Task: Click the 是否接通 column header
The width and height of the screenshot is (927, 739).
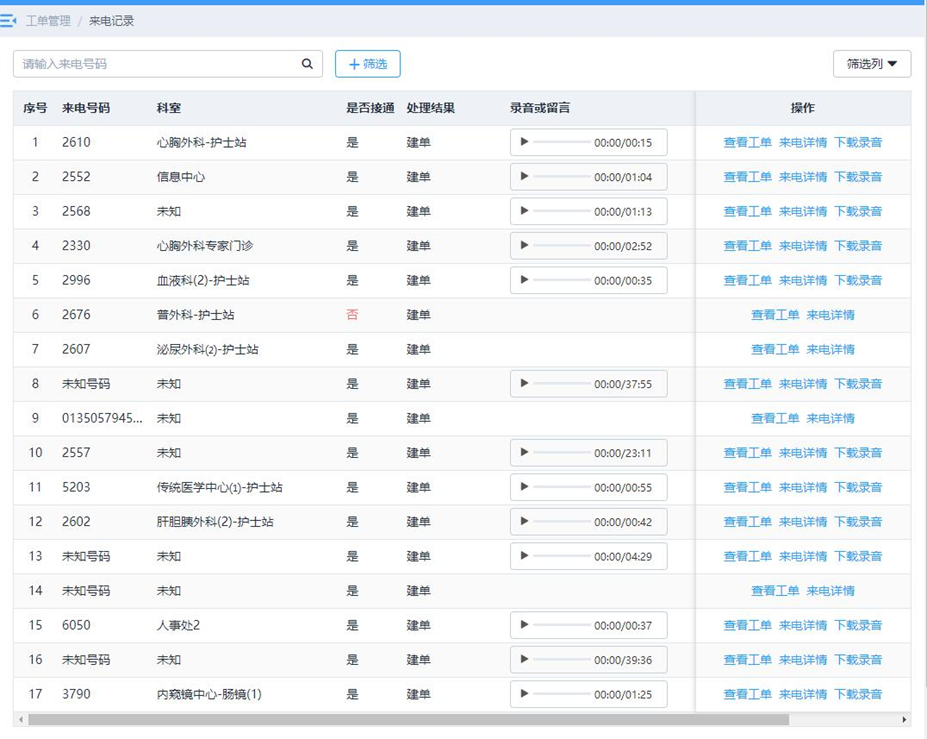Action: (370, 108)
